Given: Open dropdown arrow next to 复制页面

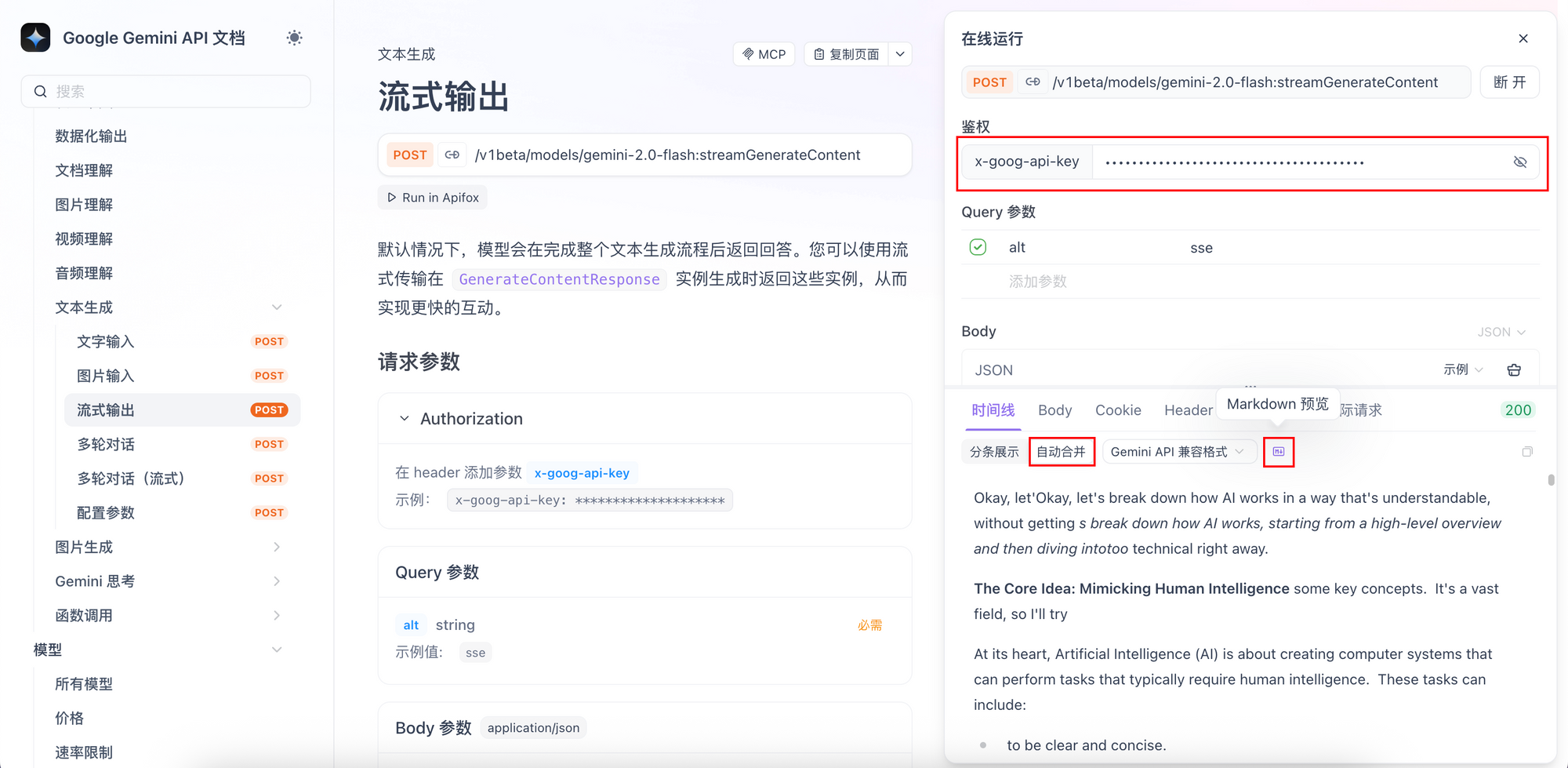Looking at the screenshot, I should pyautogui.click(x=900, y=54).
